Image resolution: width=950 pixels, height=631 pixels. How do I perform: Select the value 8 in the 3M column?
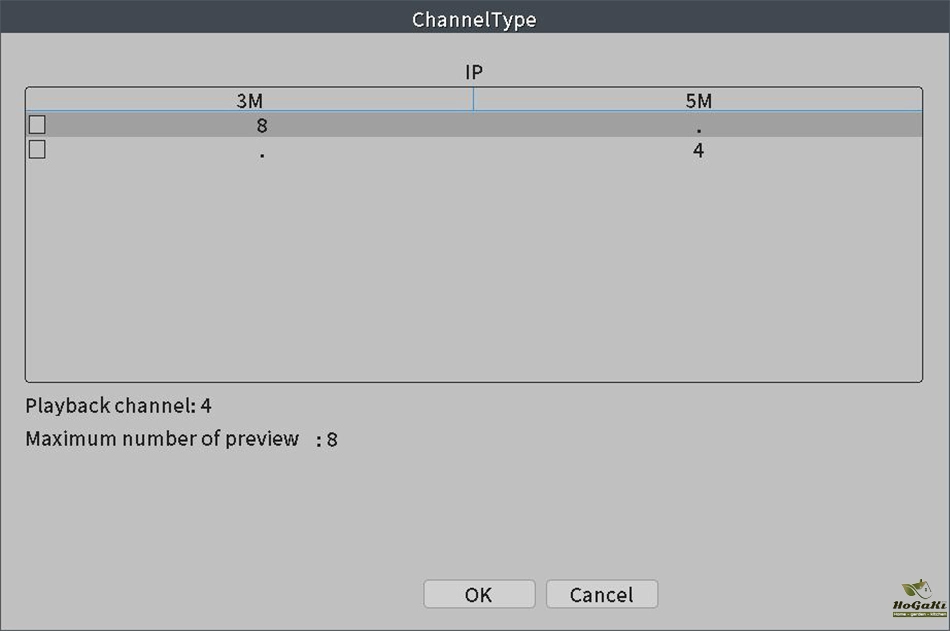click(262, 126)
